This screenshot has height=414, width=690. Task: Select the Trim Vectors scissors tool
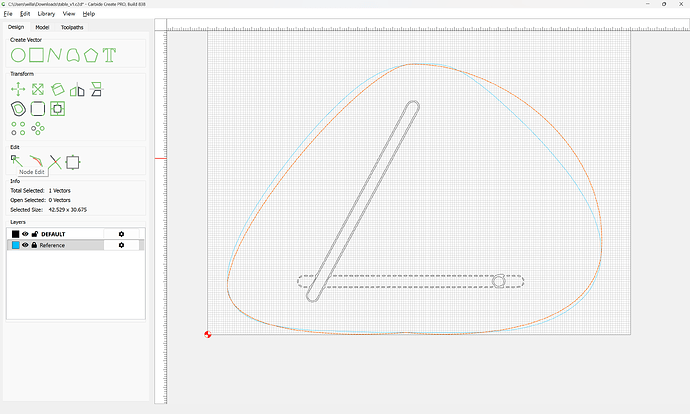[x=55, y=161]
